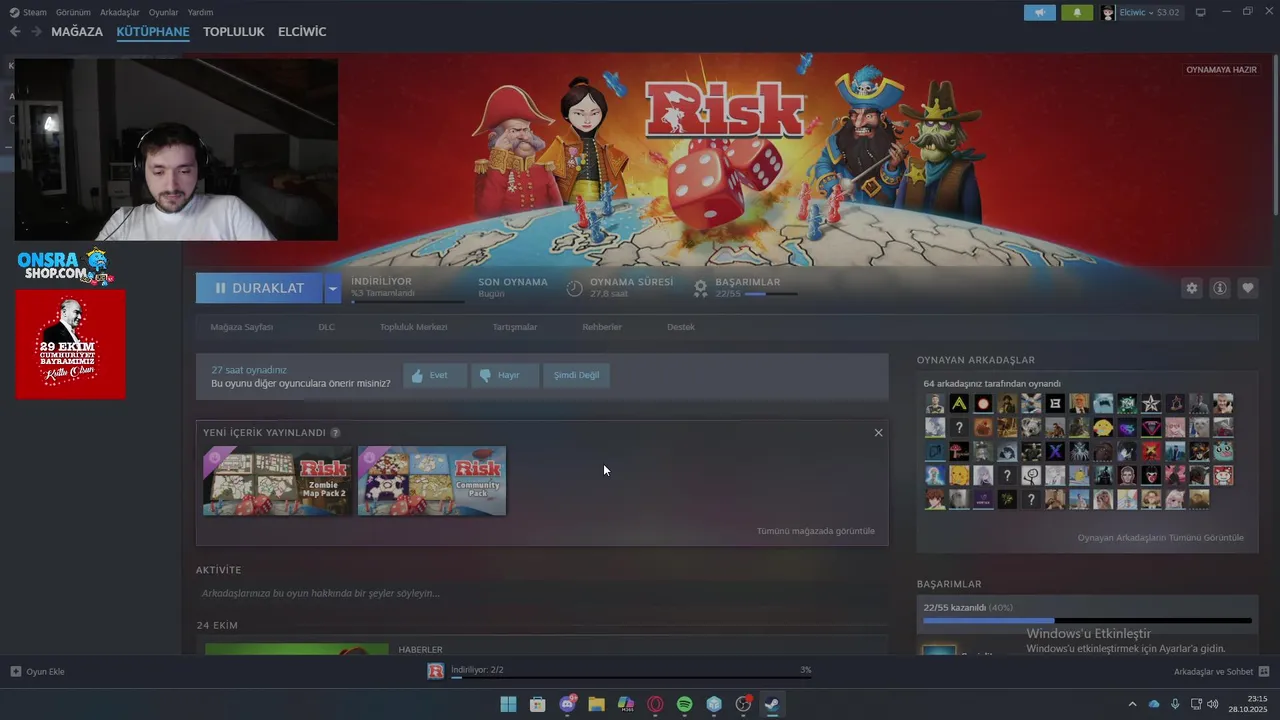Open Mağaza Sayfası link
The image size is (1280, 720).
[242, 327]
